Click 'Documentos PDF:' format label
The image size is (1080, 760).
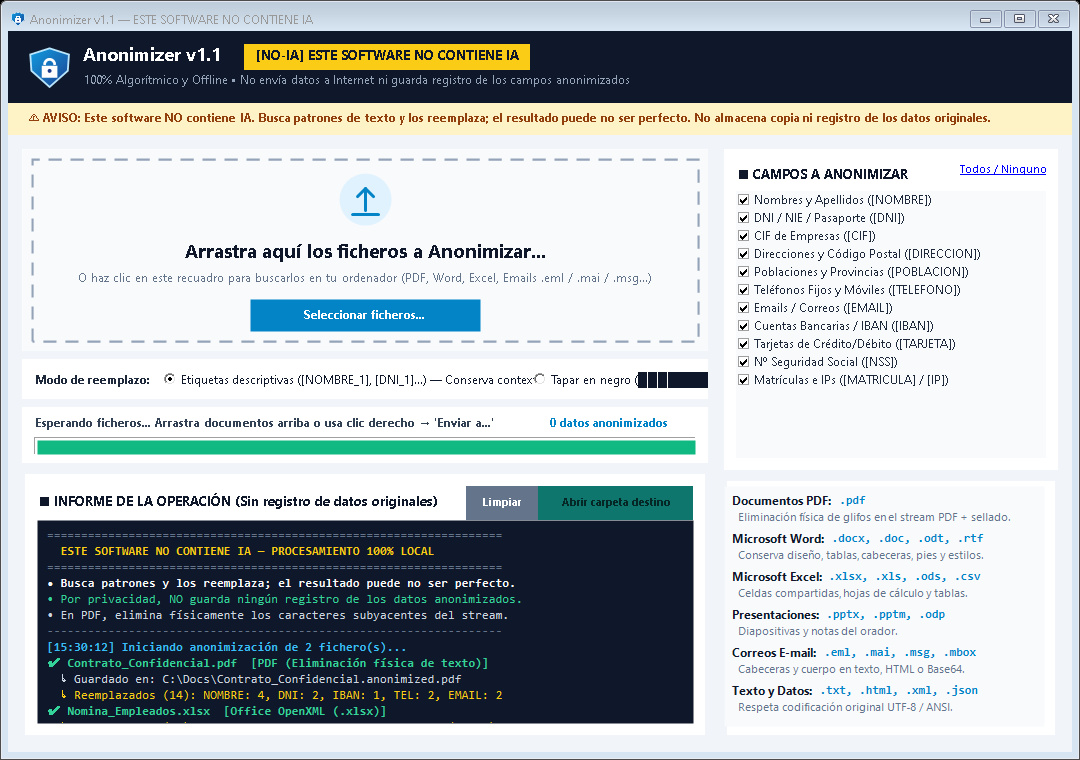pyautogui.click(x=782, y=500)
